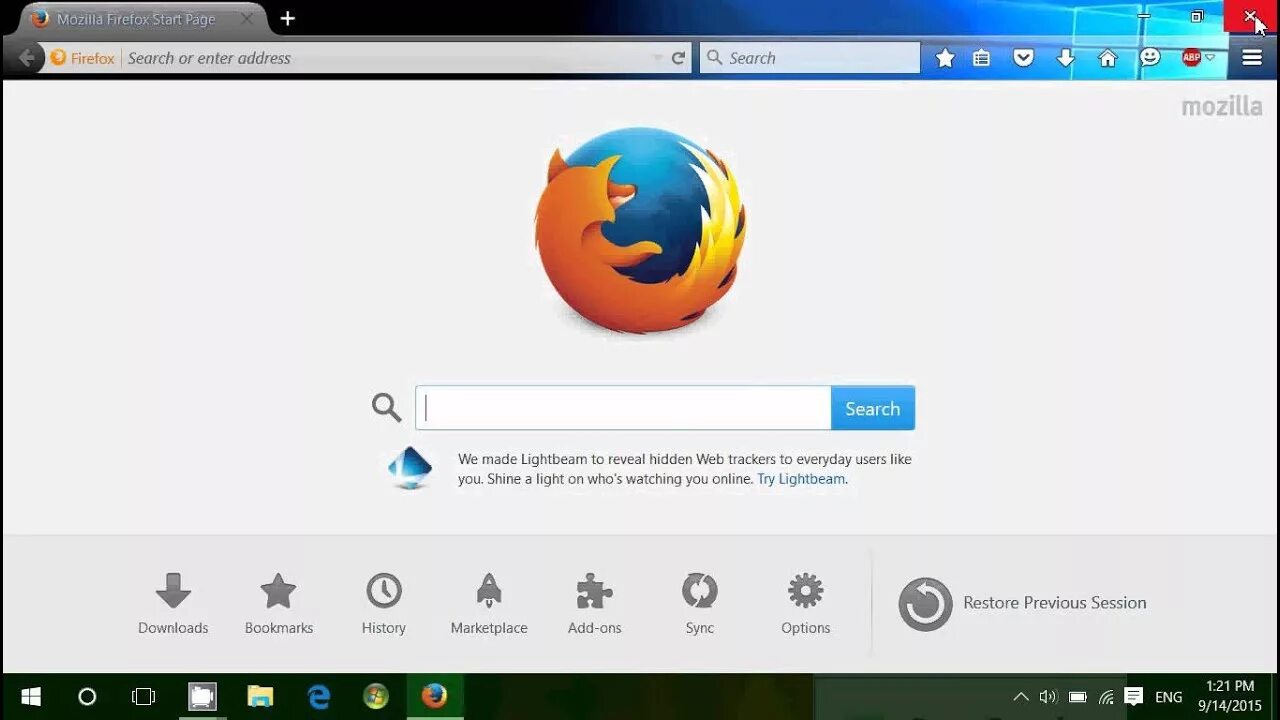Open Cortana search circle in taskbar

87,697
